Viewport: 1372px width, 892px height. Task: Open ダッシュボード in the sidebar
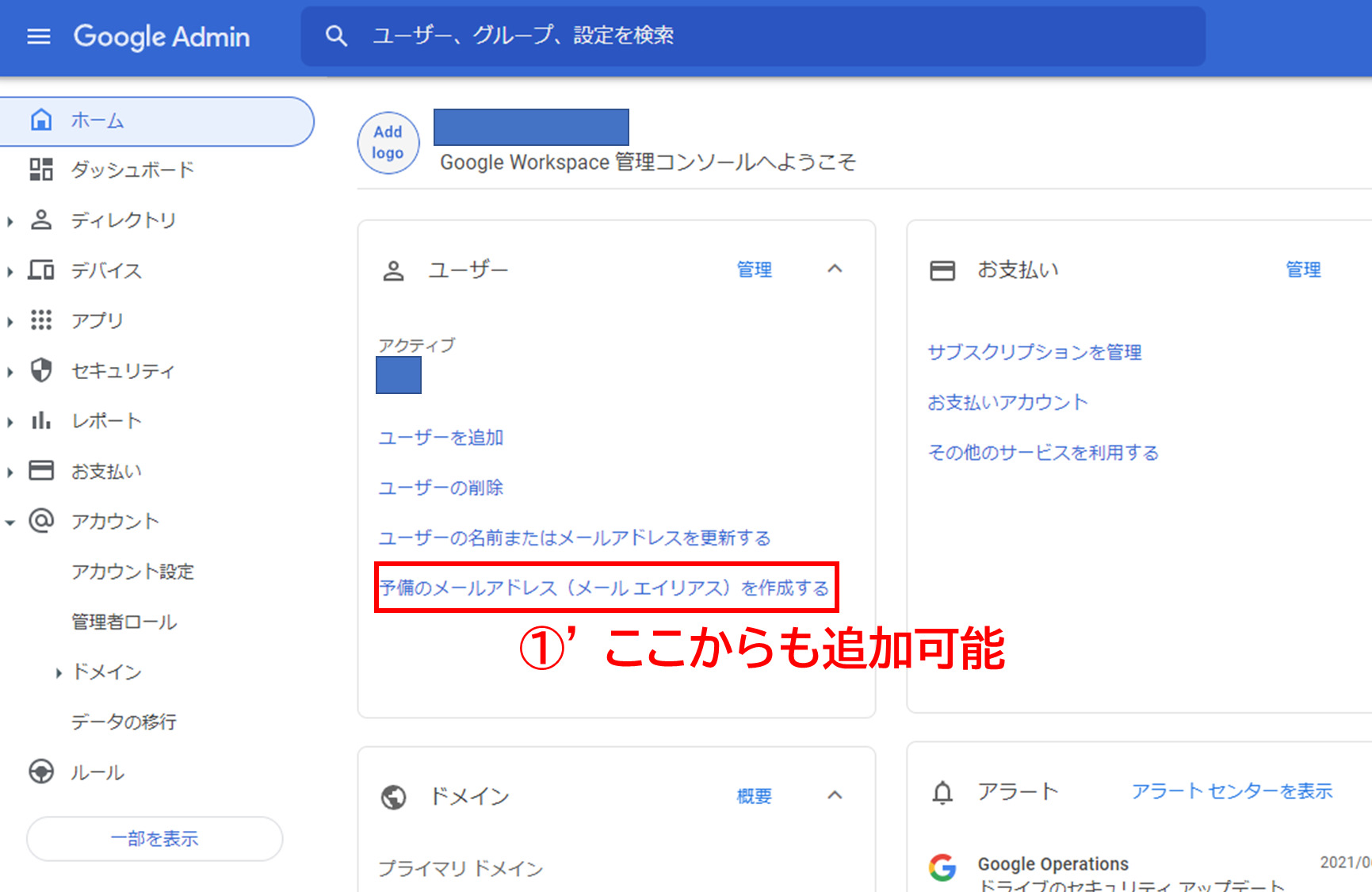132,170
